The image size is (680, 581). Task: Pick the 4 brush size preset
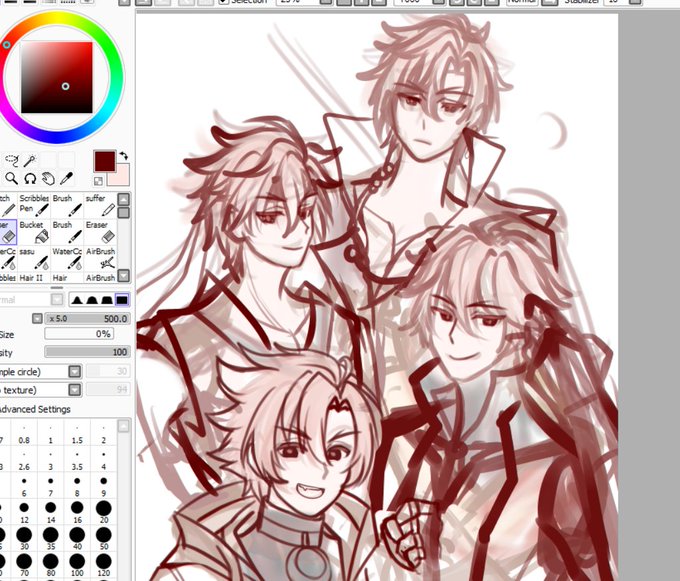pos(104,462)
